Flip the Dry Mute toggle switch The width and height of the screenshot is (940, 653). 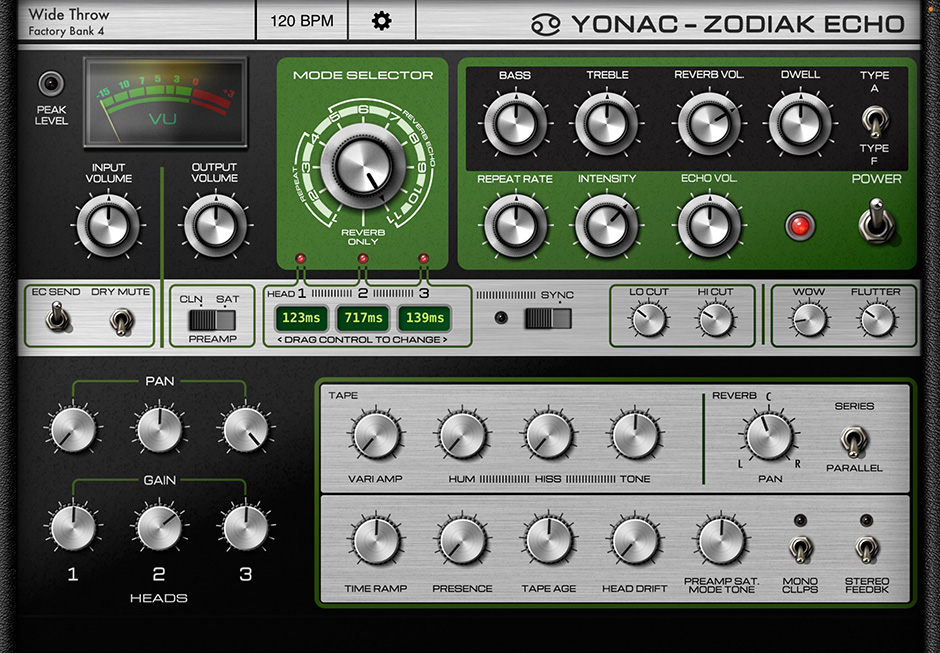(x=121, y=322)
